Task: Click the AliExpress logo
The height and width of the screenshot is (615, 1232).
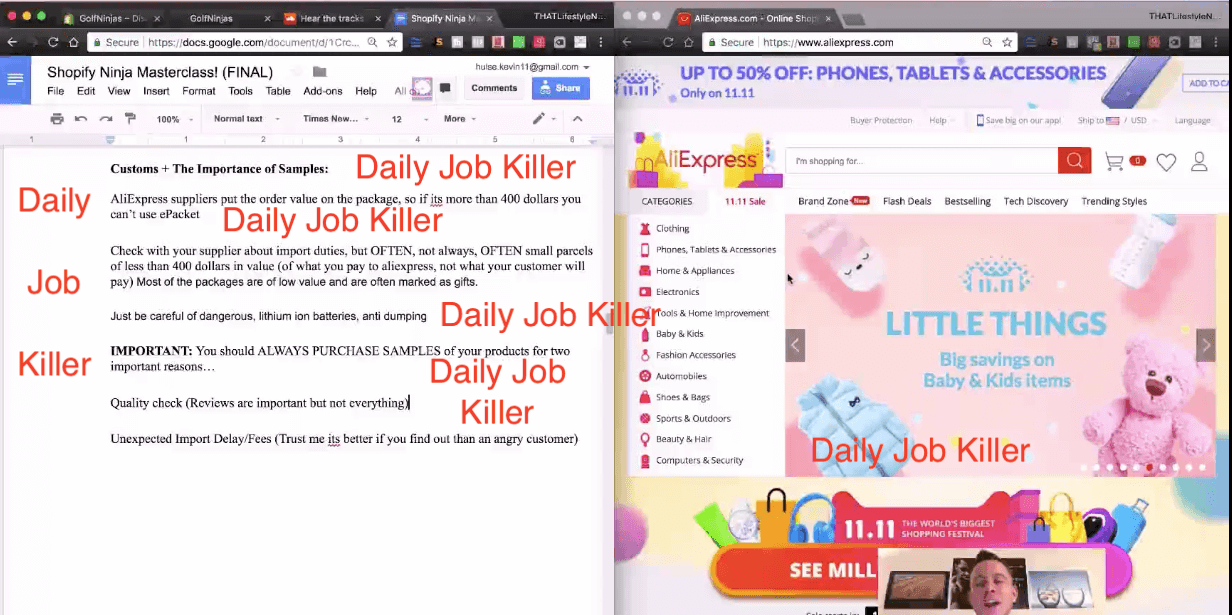Action: (706, 160)
